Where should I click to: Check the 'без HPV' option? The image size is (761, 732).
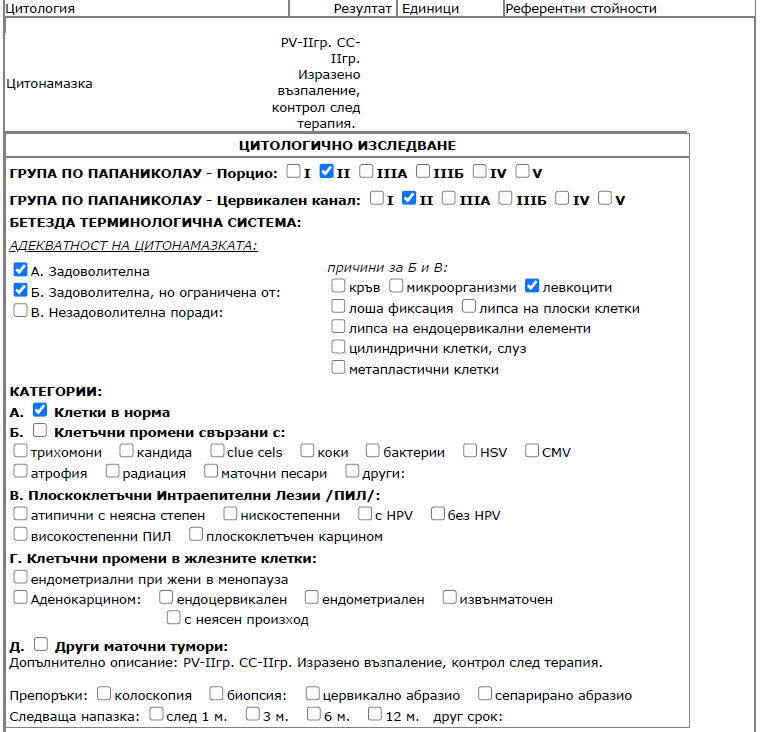coord(438,514)
